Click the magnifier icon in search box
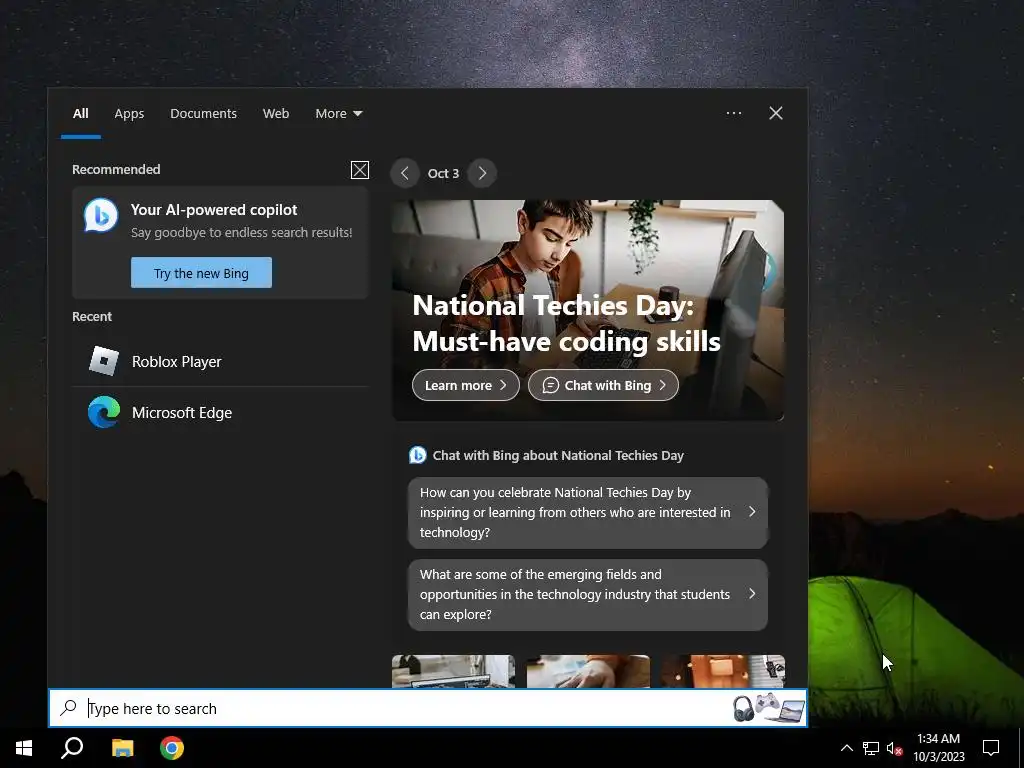Viewport: 1024px width, 768px height. click(69, 708)
